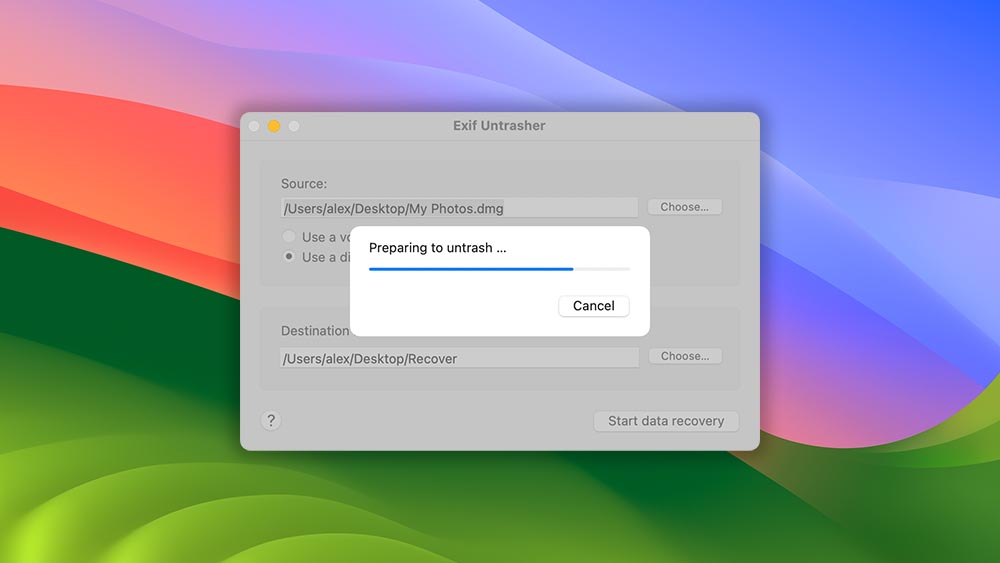Click the 'Preparing to untrash ...' text
Image resolution: width=1000 pixels, height=563 pixels.
click(438, 247)
